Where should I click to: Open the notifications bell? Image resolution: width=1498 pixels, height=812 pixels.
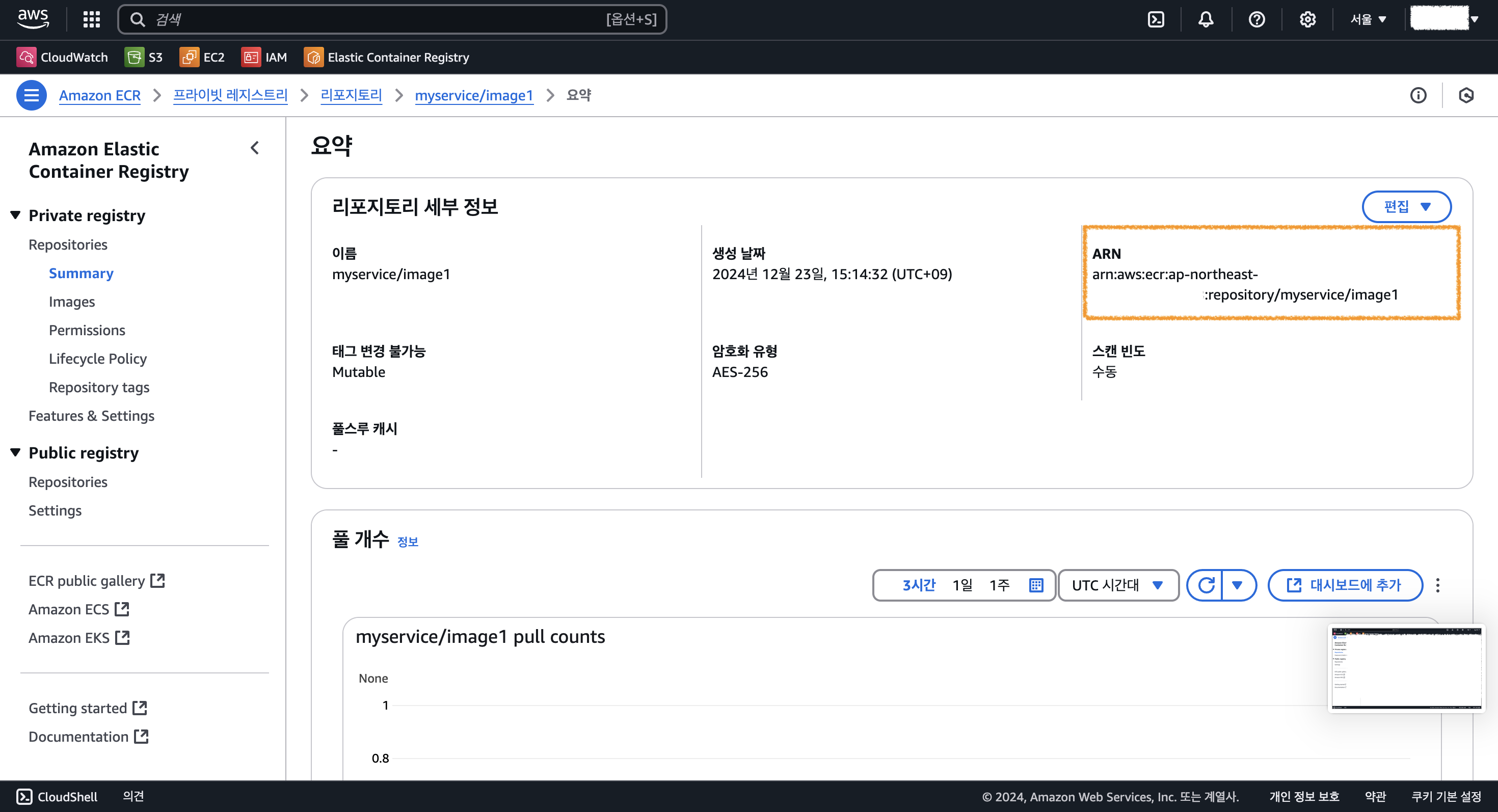point(1206,19)
